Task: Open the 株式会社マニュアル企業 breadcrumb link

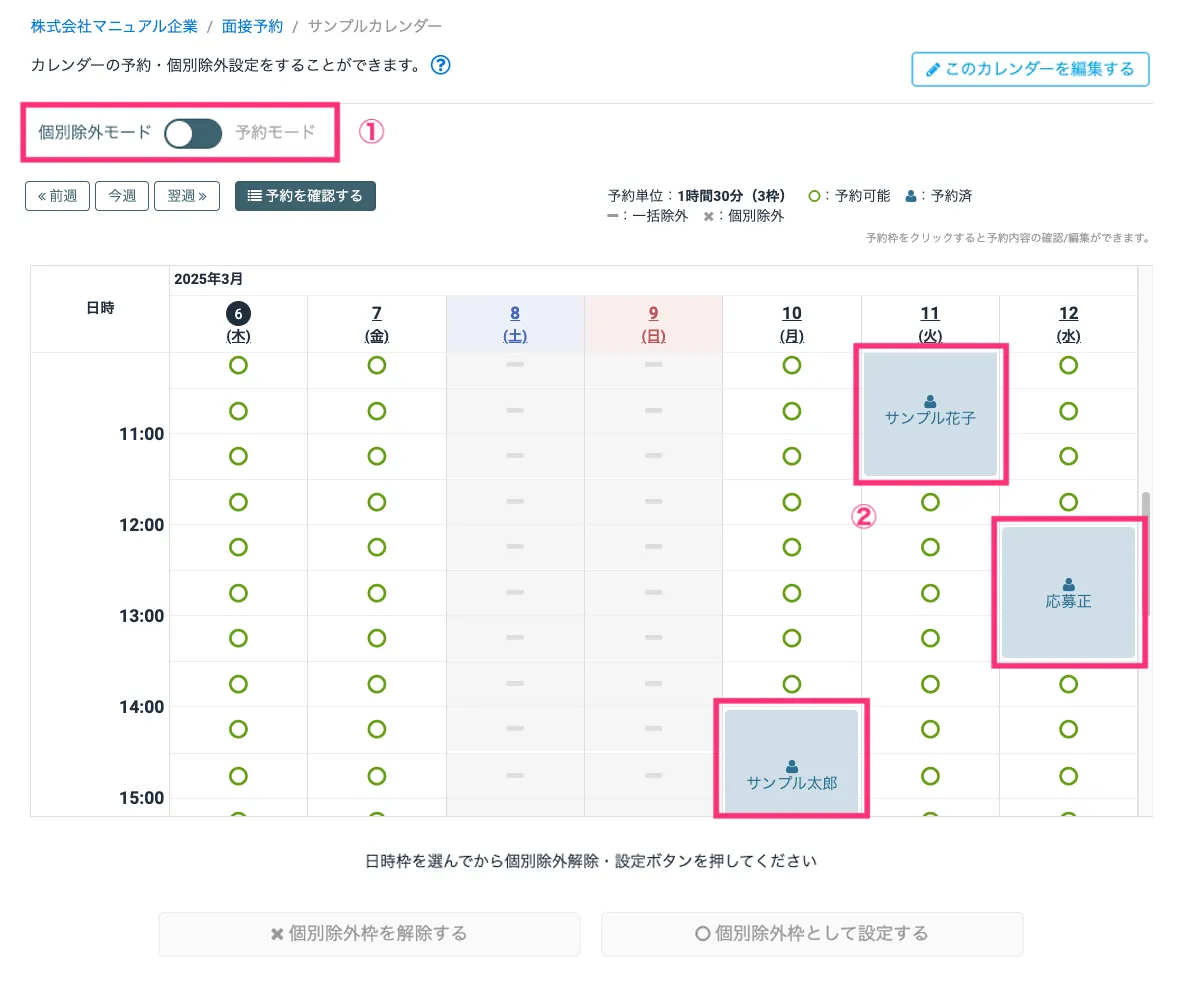Action: [113, 25]
